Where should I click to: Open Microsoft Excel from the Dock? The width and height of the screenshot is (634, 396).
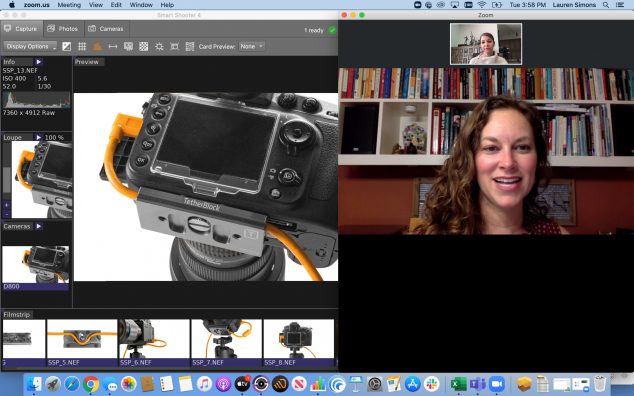(458, 383)
